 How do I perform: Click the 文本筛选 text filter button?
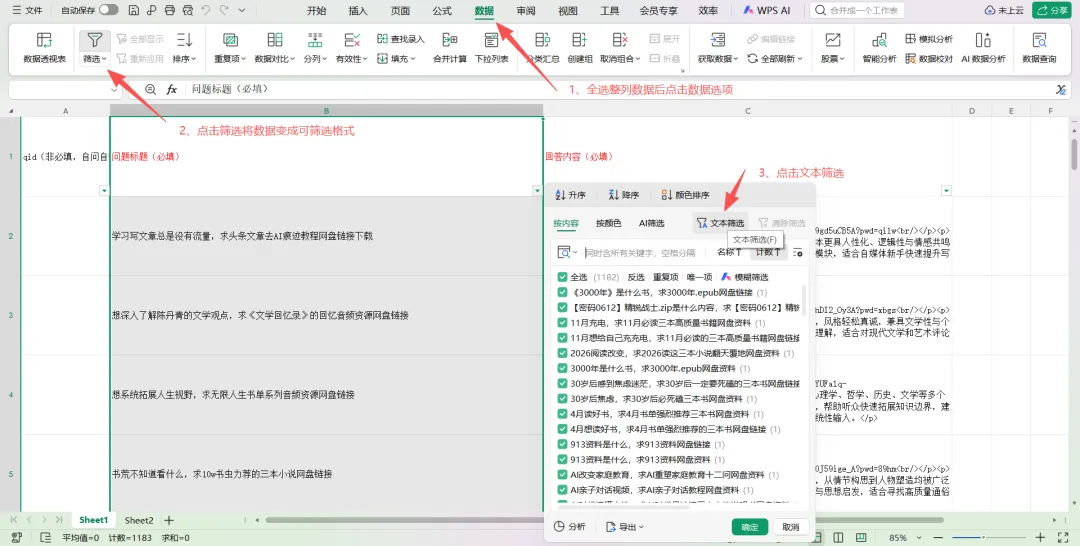[720, 223]
